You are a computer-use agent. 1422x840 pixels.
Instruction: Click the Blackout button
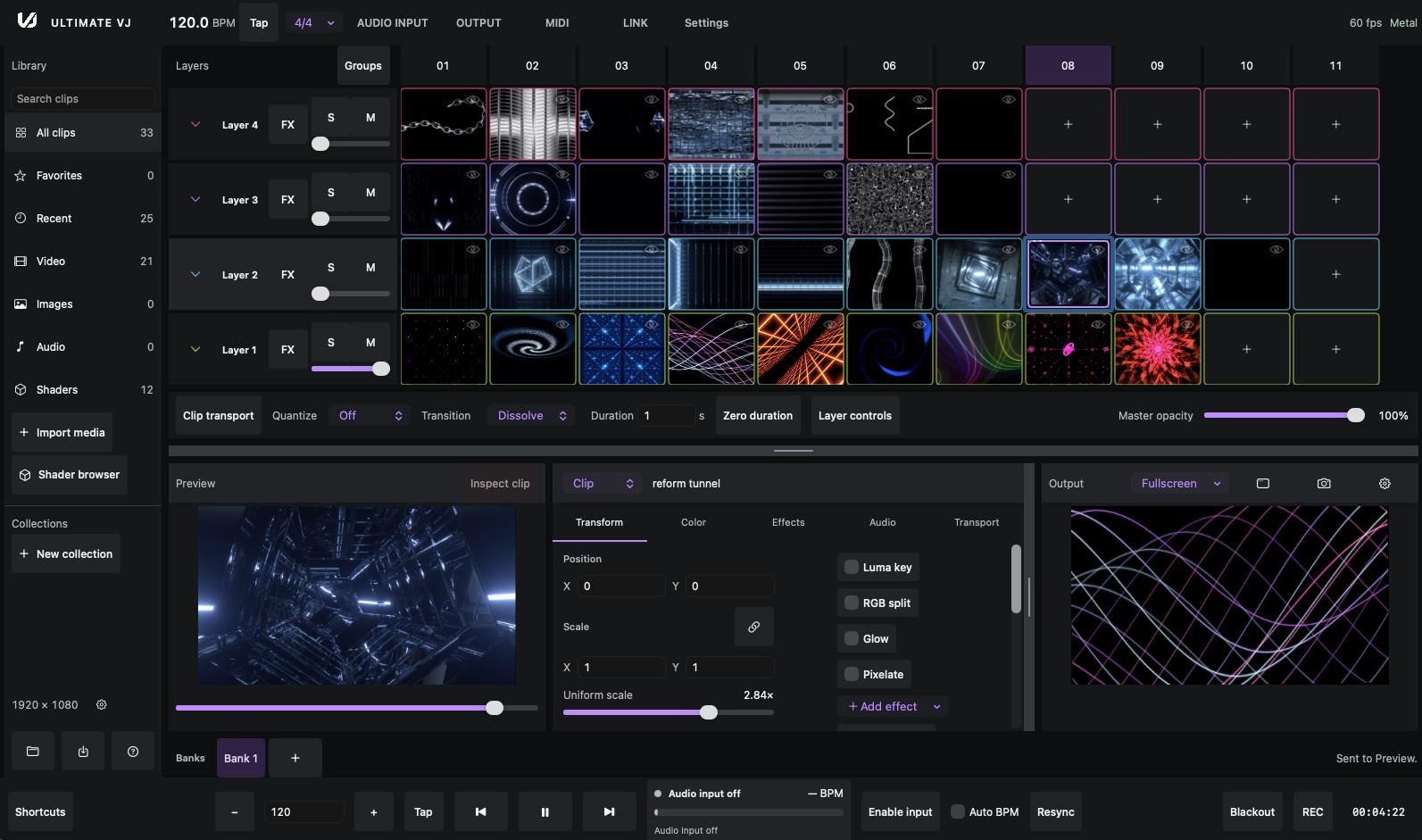coord(1252,812)
